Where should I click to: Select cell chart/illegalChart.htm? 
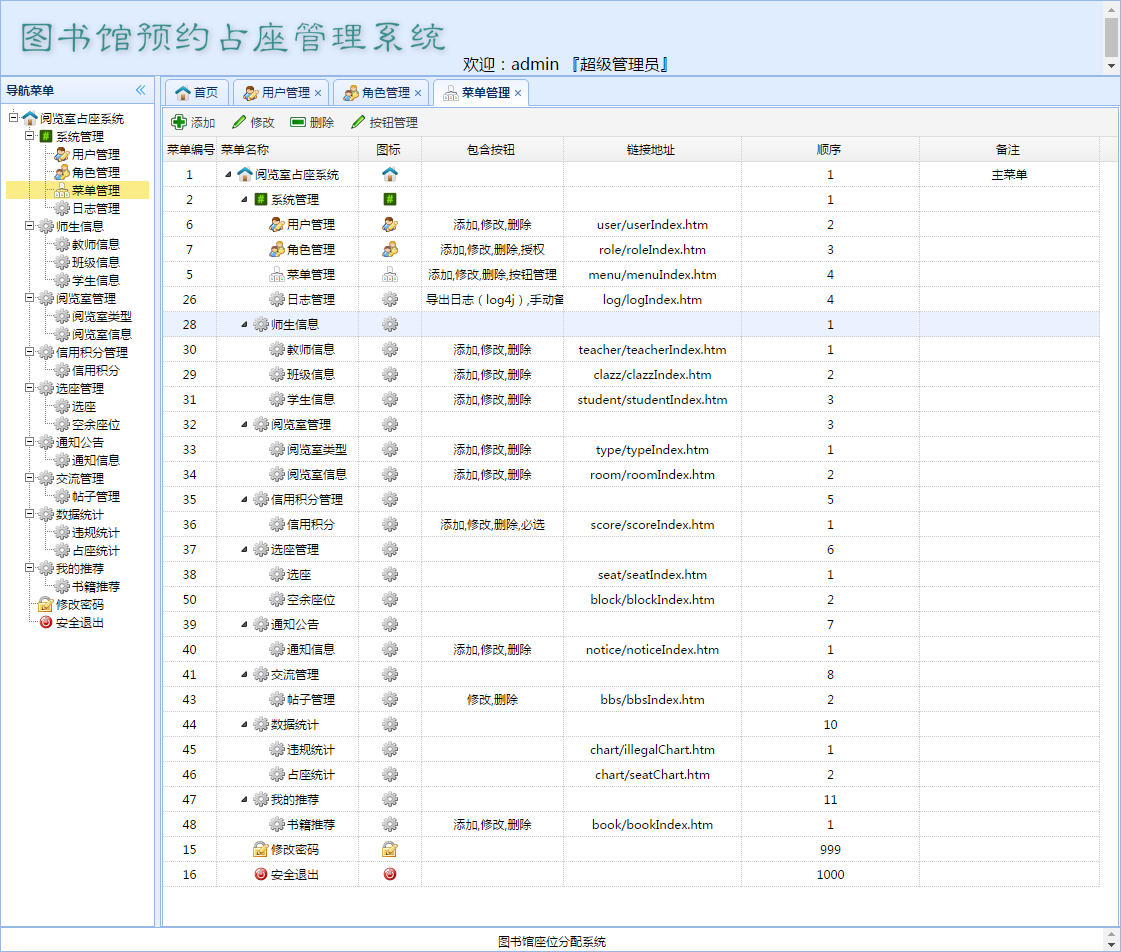652,750
